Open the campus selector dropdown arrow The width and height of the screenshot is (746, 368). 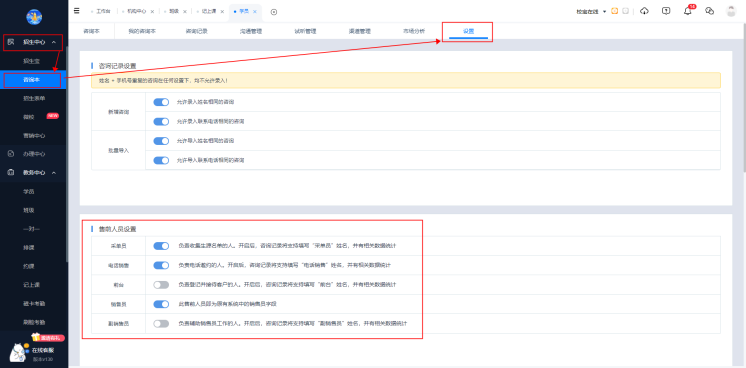click(x=604, y=11)
